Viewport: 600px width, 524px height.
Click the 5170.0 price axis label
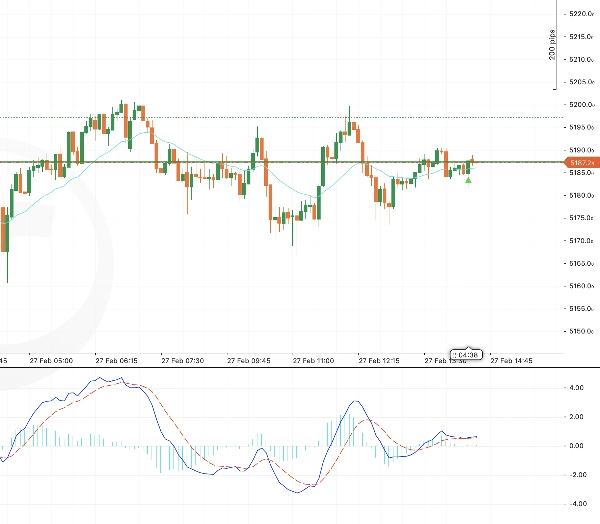pyautogui.click(x=582, y=240)
